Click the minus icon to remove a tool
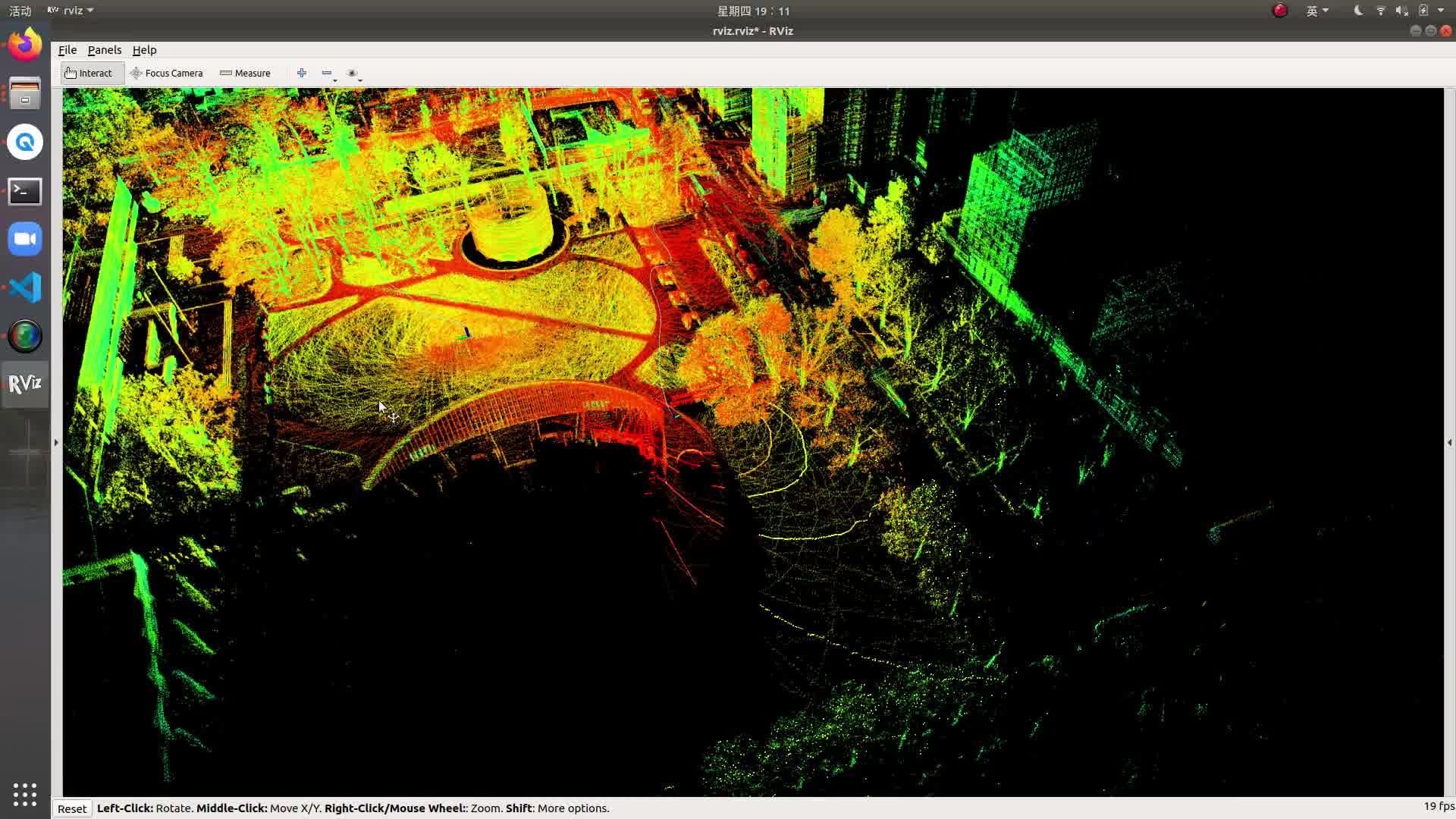1456x819 pixels. click(x=326, y=73)
